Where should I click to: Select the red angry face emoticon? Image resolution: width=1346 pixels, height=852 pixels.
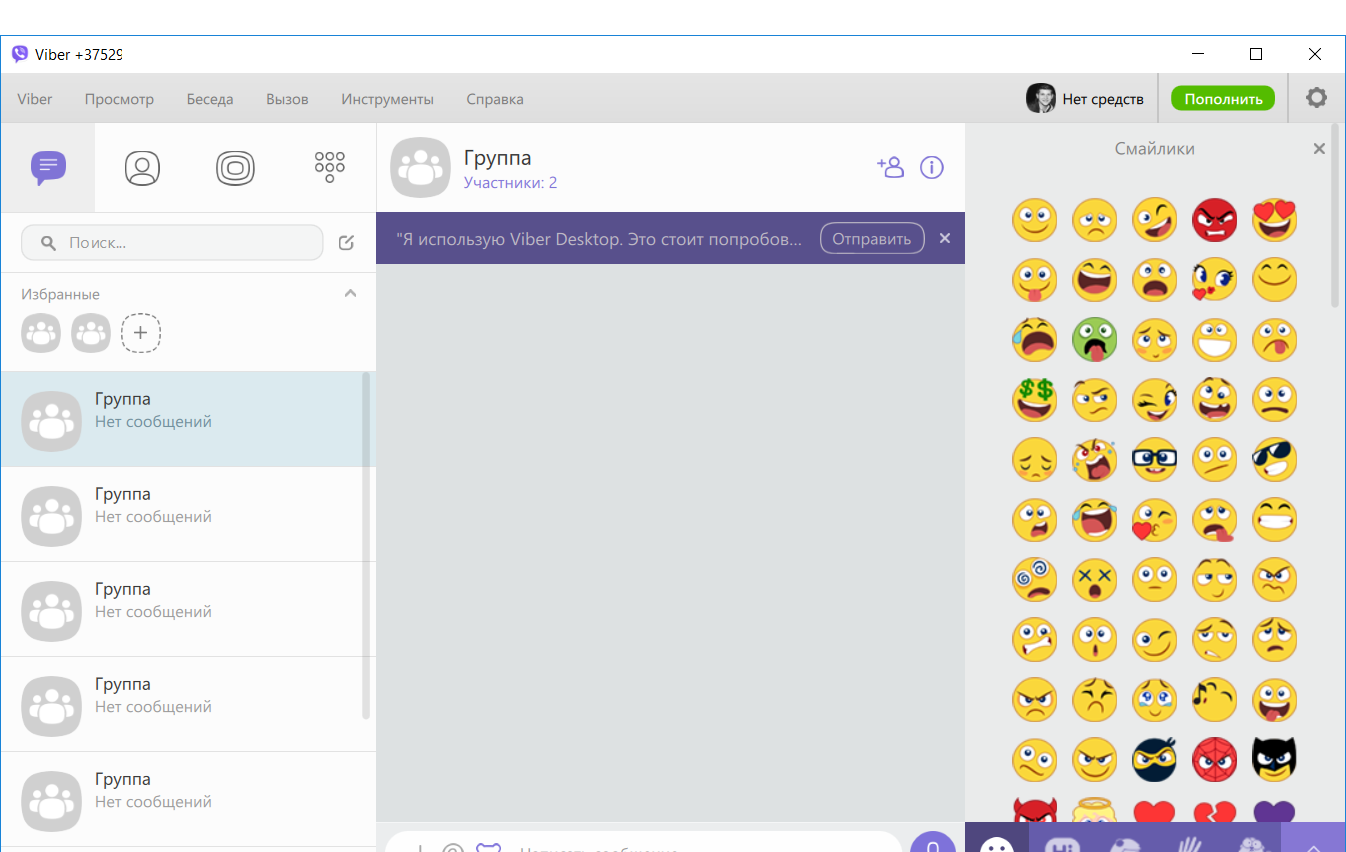(x=1214, y=220)
